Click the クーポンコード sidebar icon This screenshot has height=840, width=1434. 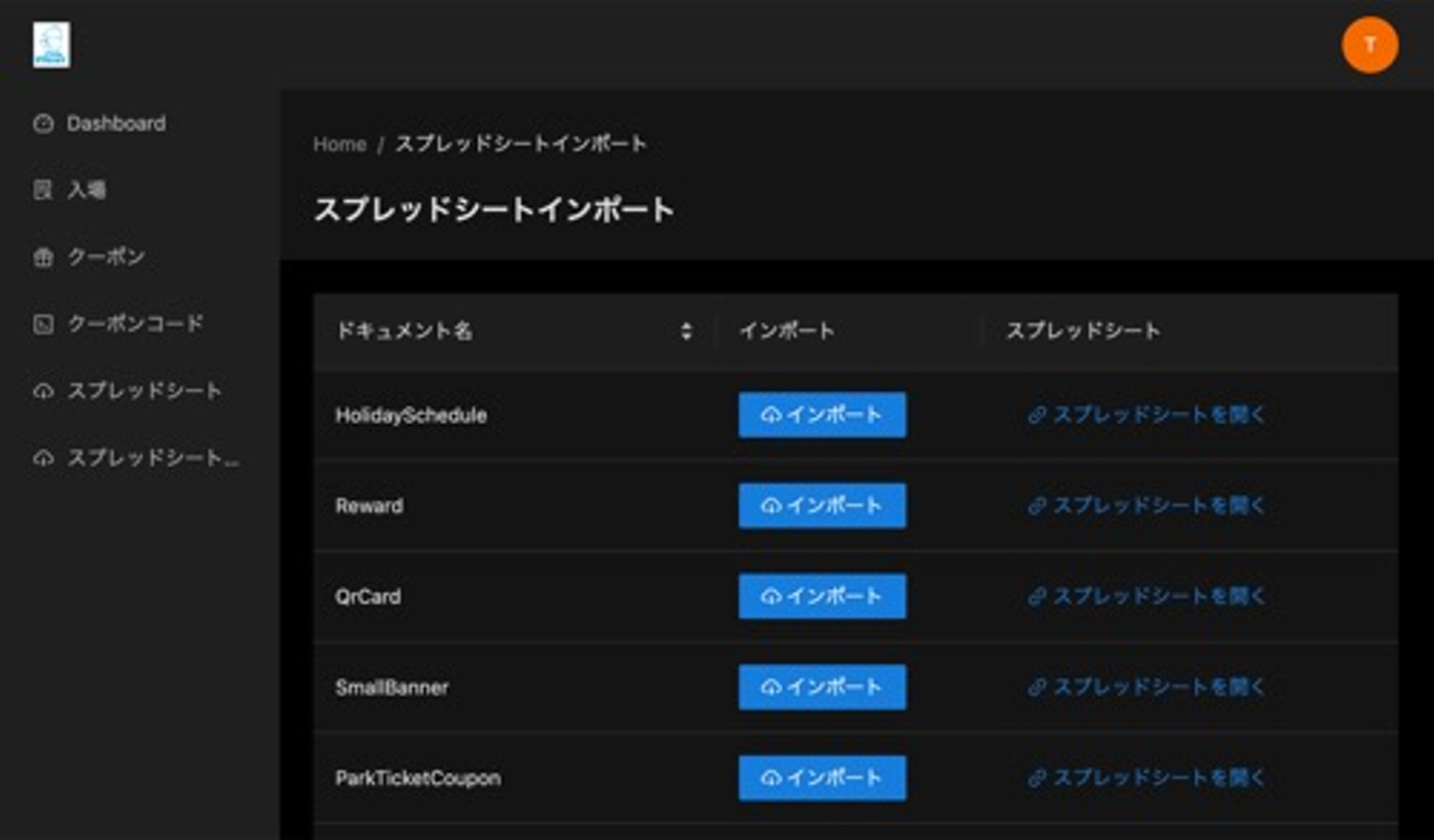[x=43, y=323]
